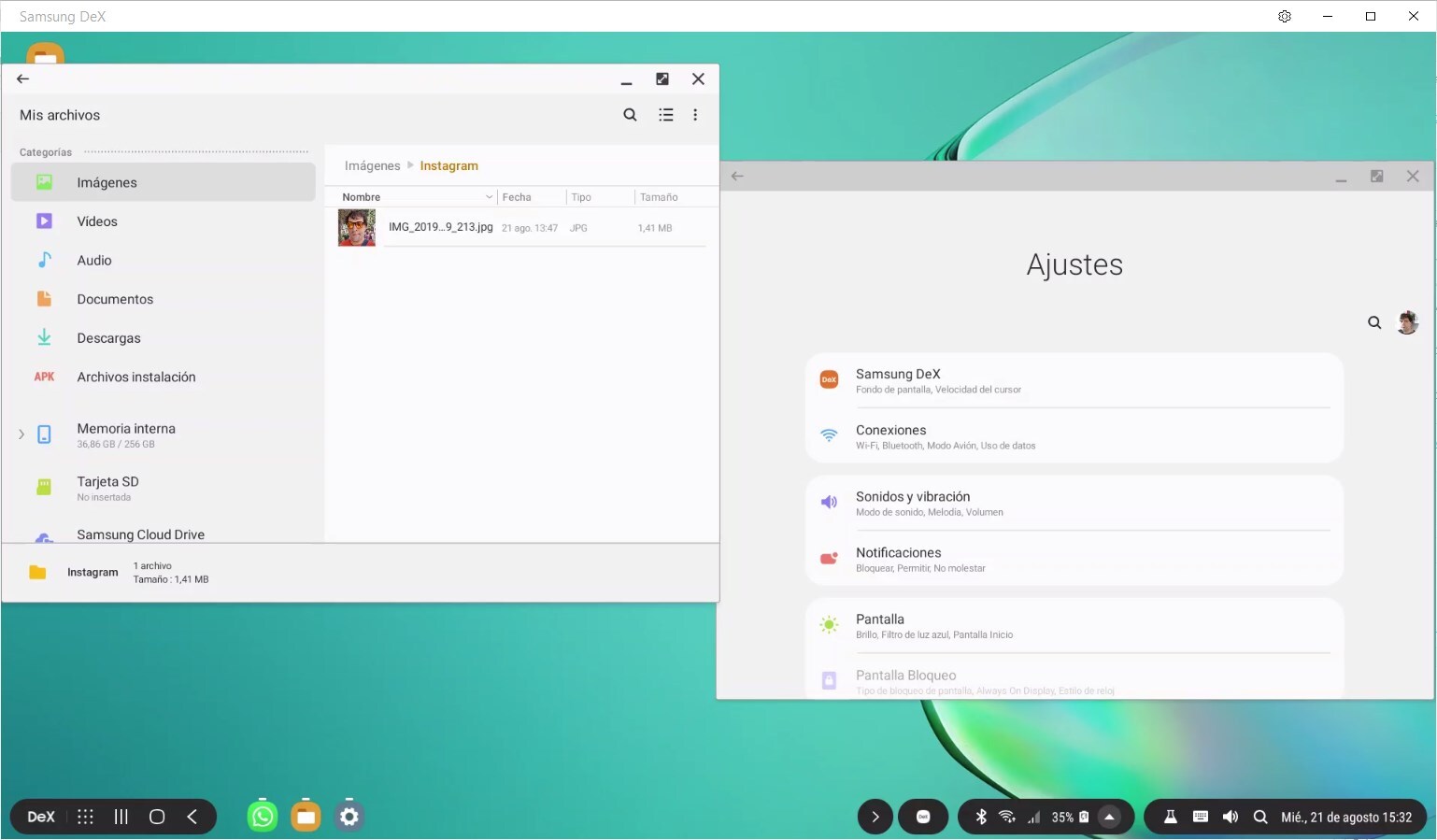Open Pantalla Bloqueo settings
Viewport: 1437px width, 840px height.
click(x=1074, y=680)
